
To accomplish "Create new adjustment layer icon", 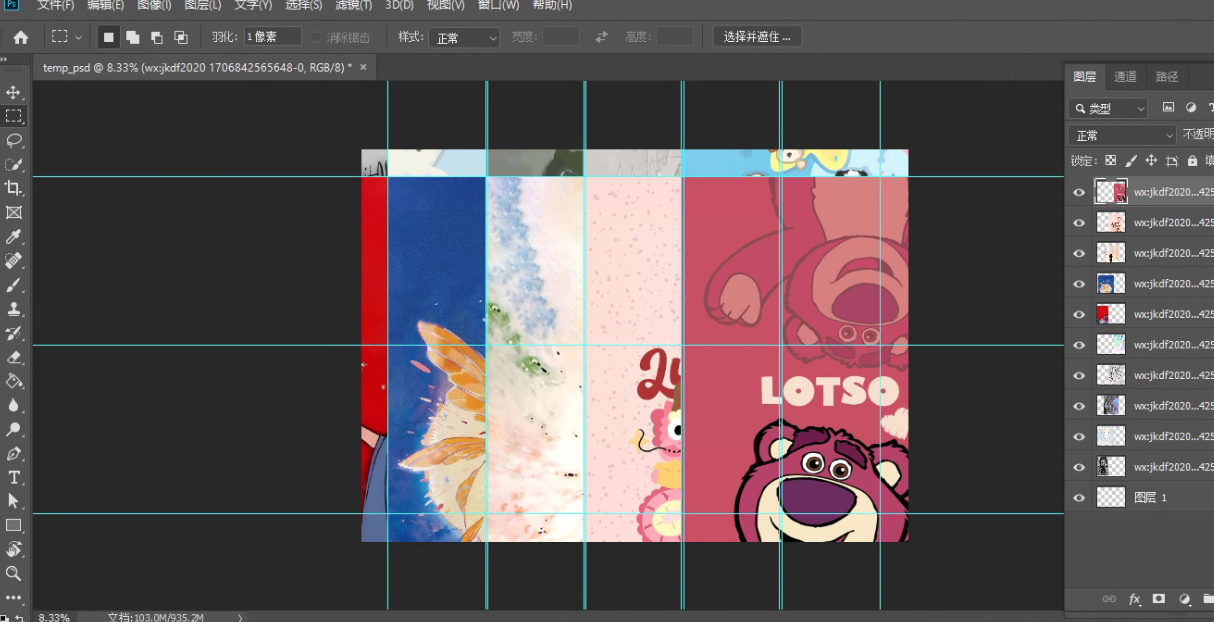I will coord(1185,598).
